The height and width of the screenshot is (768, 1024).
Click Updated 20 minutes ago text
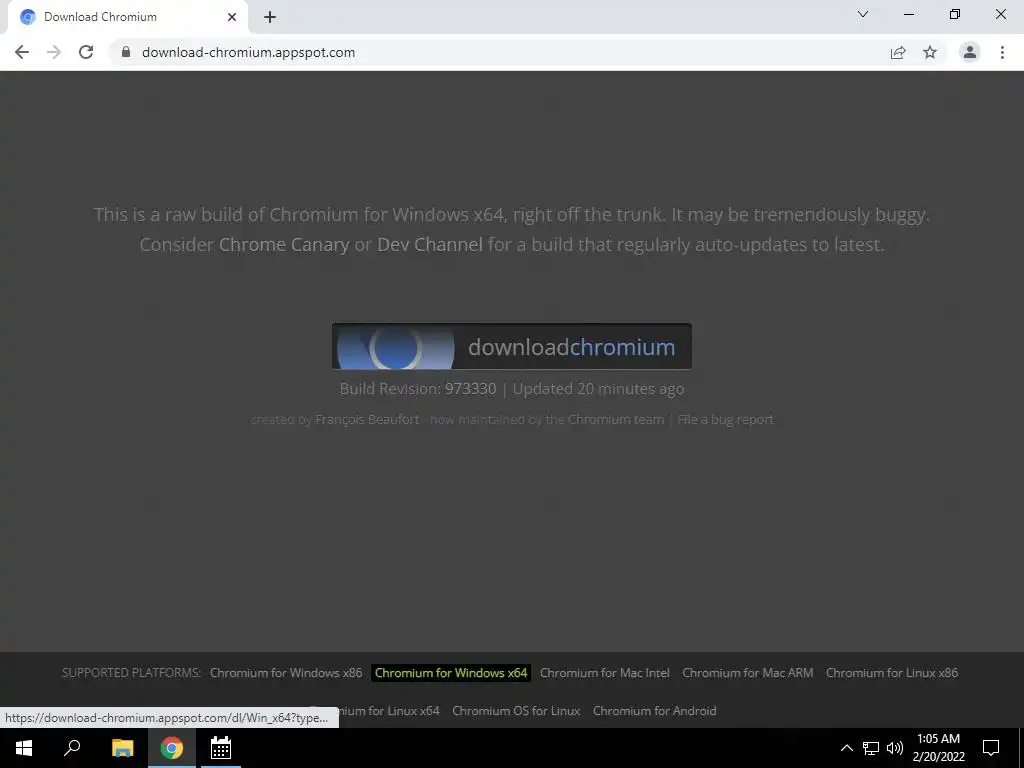[x=598, y=389]
